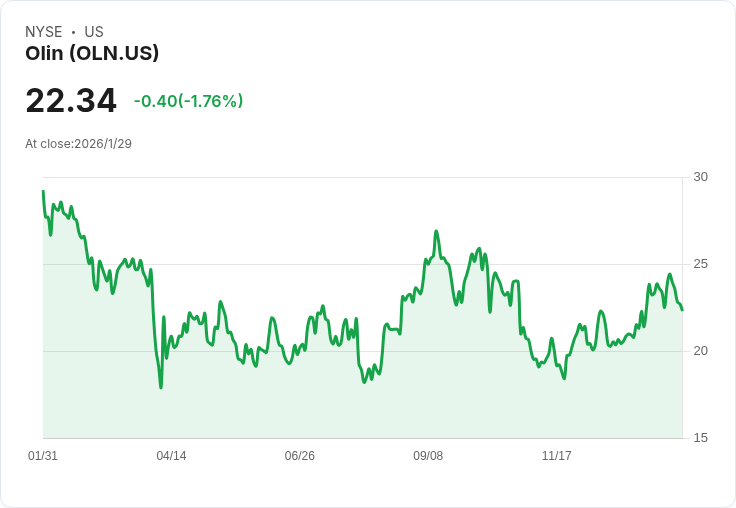Click the 15 price axis label
The width and height of the screenshot is (736, 508).
tap(701, 438)
